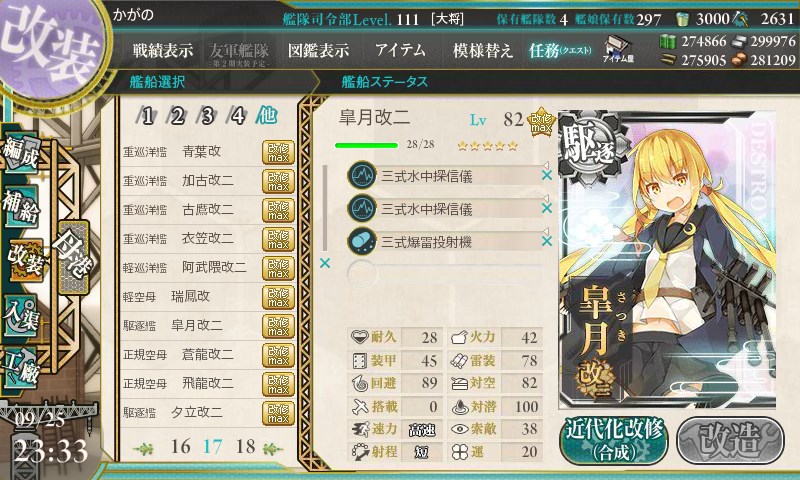Remove first 三式水中探信儀 with its X
The width and height of the screenshot is (800, 480).
pos(546,175)
